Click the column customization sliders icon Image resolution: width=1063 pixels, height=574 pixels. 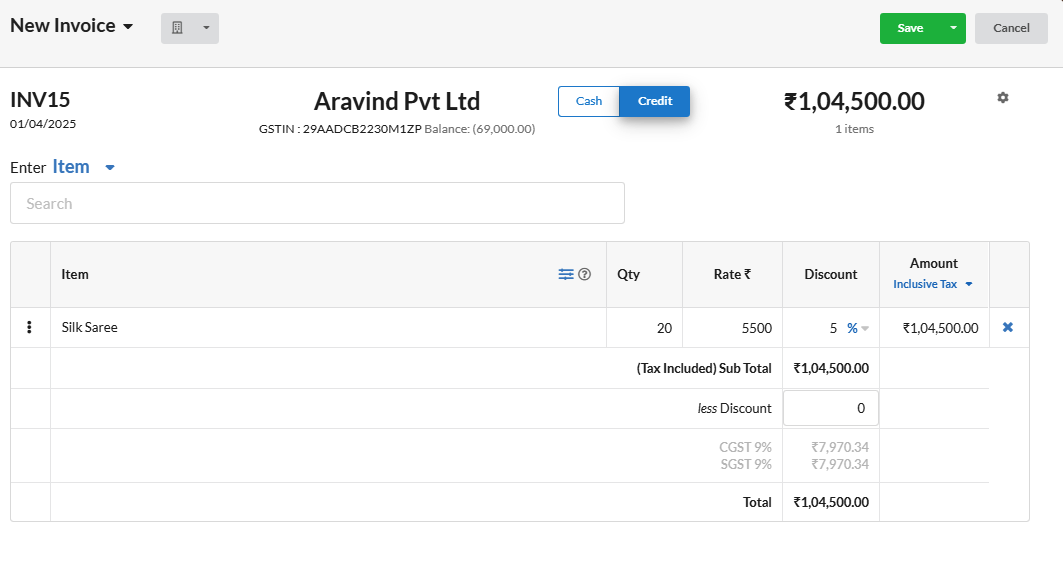pos(565,274)
